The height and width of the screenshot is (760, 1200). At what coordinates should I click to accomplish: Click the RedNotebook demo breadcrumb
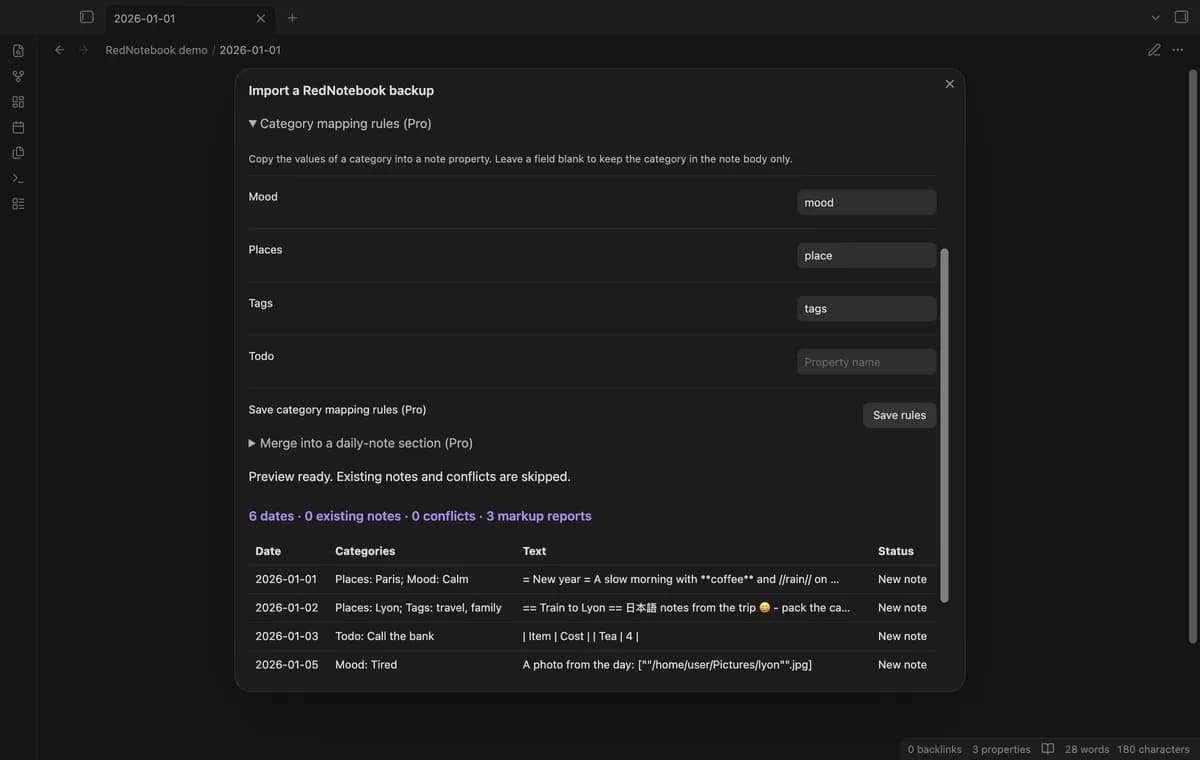[x=157, y=50]
